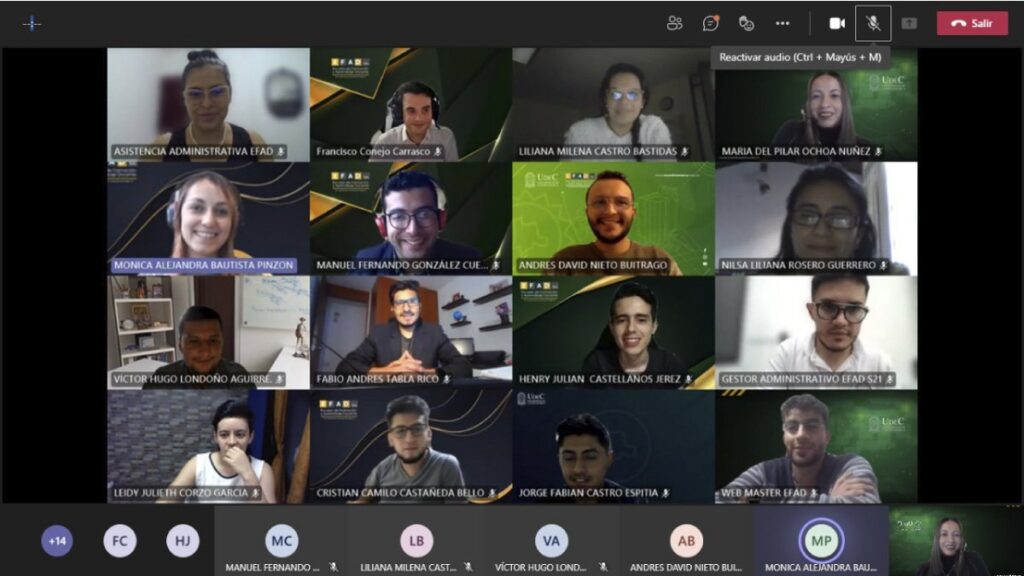
Task: Click the +14 more participants badge
Action: click(57, 541)
